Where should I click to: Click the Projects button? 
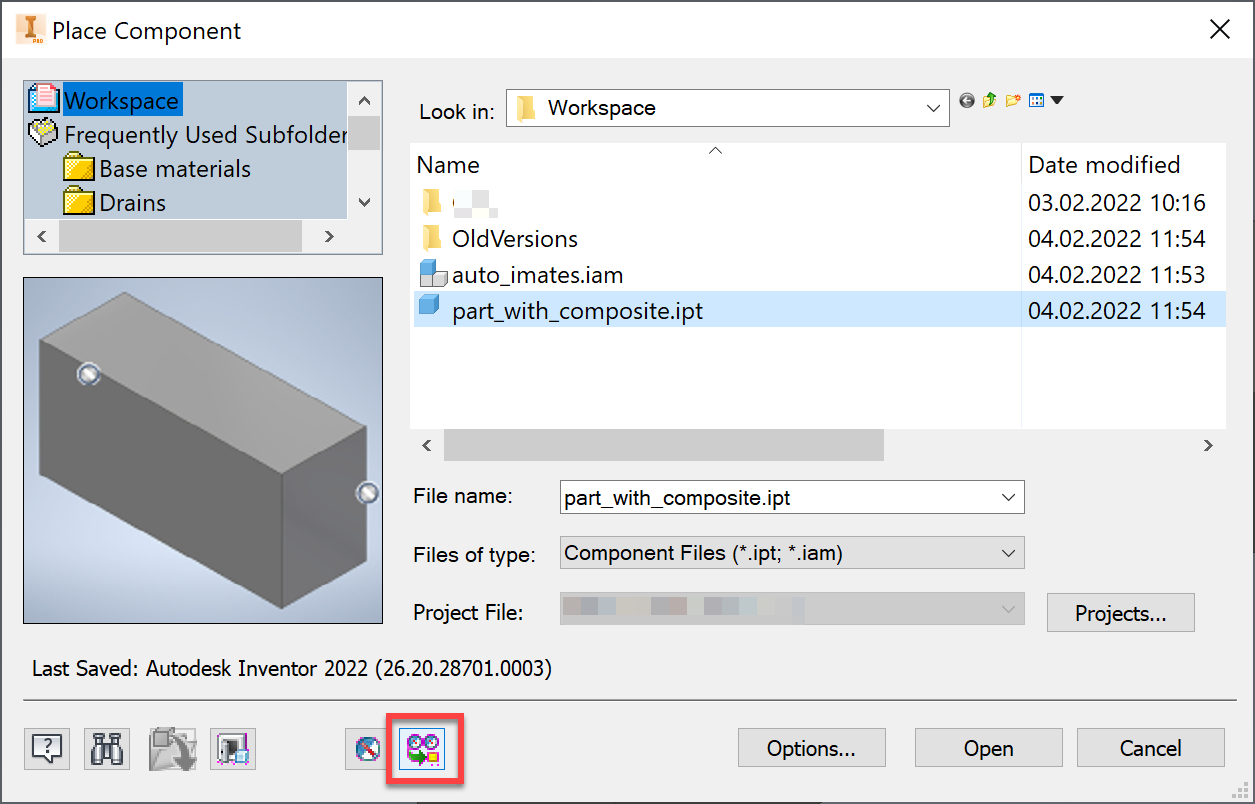click(1119, 612)
